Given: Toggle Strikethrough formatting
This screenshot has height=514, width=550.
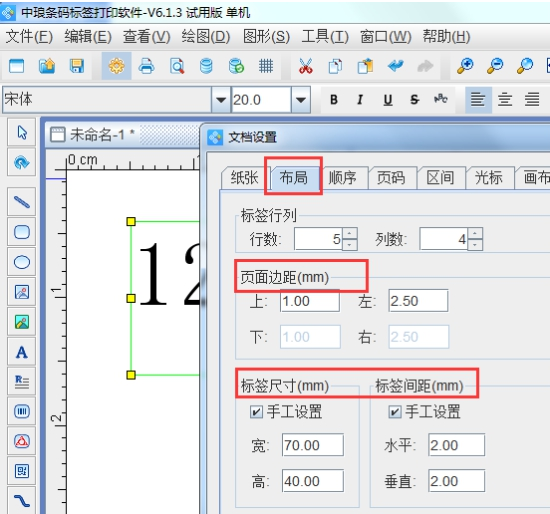Looking at the screenshot, I should click(x=415, y=100).
